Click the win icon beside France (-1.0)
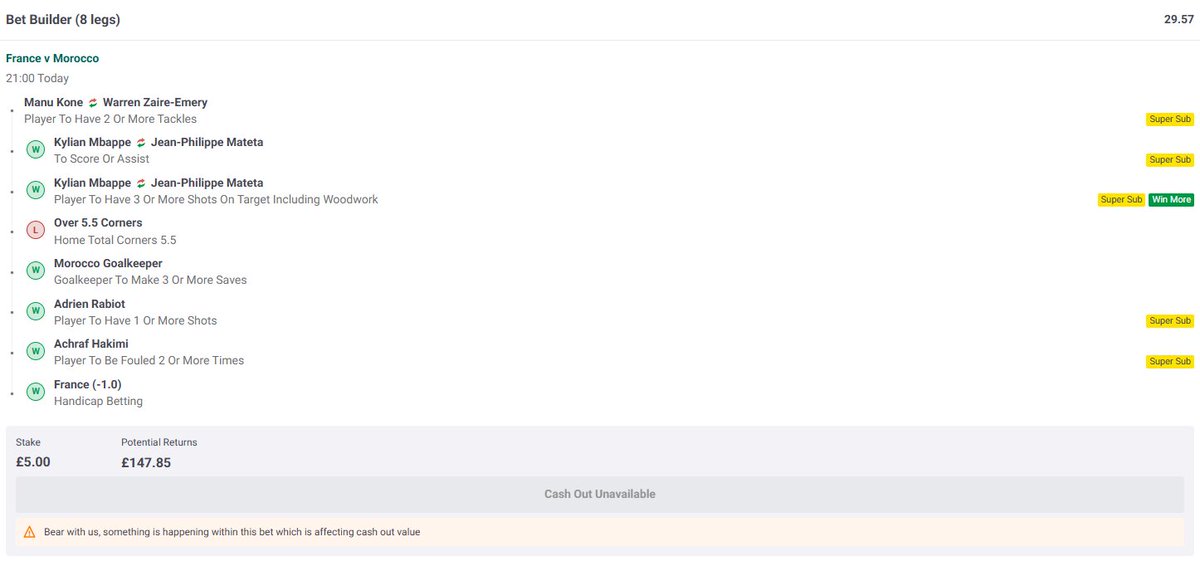The image size is (1200, 566). coord(35,392)
